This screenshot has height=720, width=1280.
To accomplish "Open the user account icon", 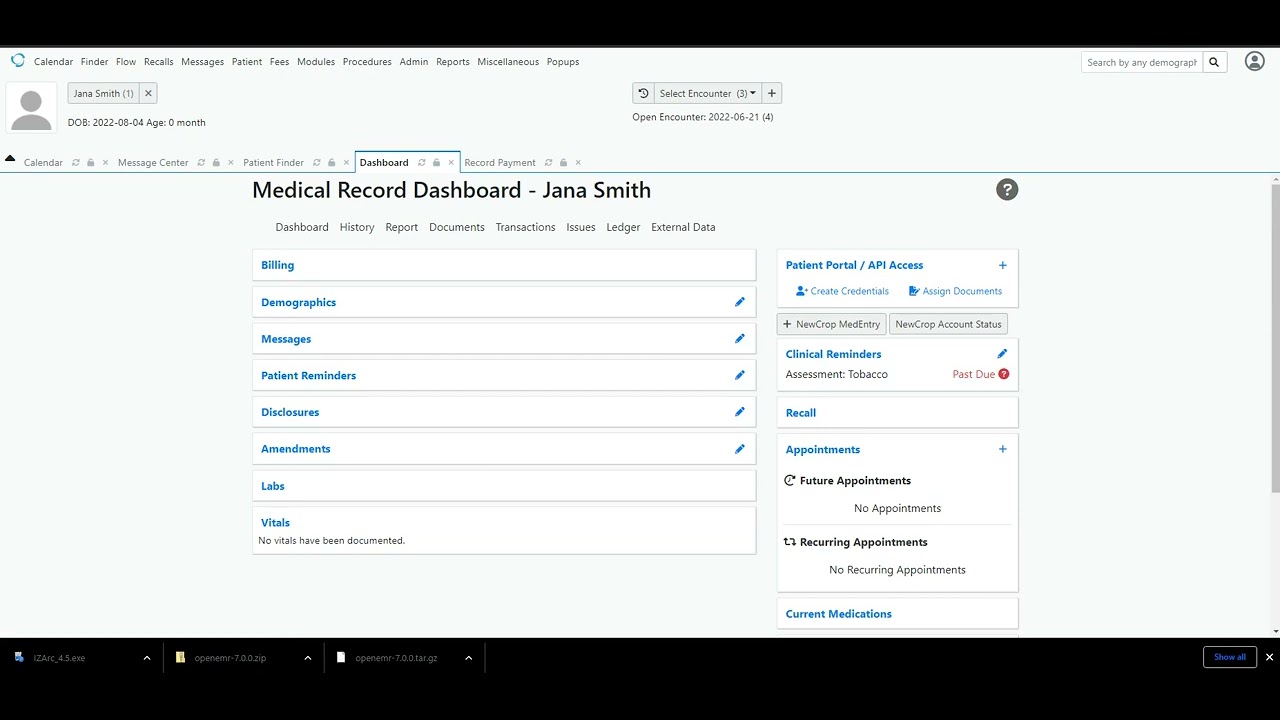I will point(1254,61).
